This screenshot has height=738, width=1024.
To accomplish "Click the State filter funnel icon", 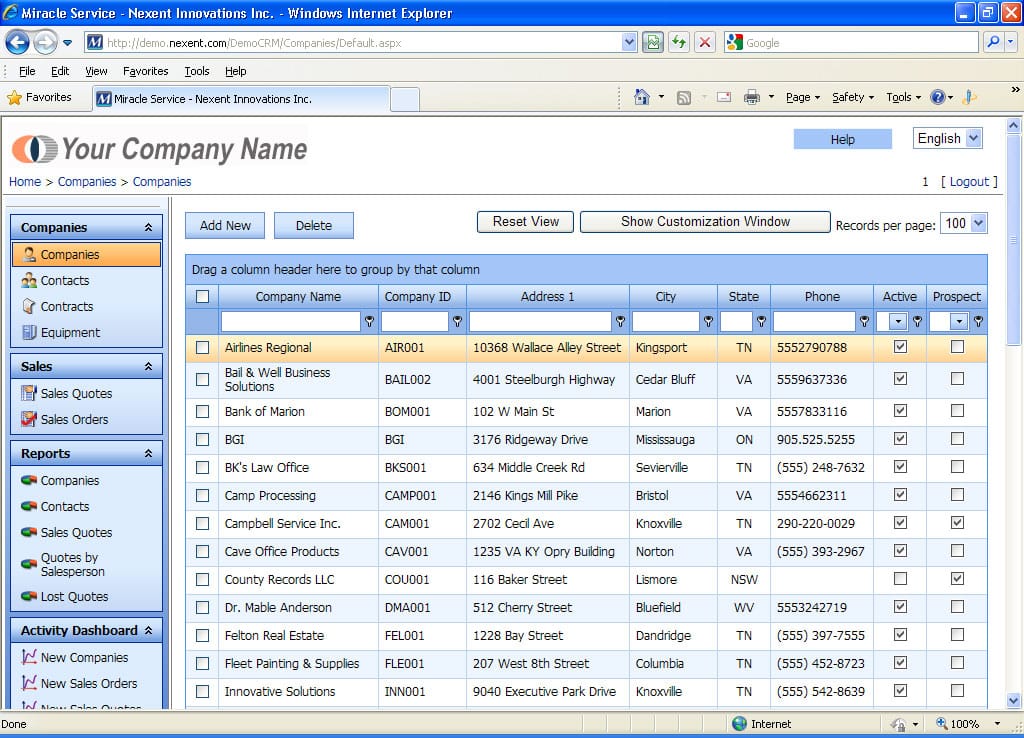I will pyautogui.click(x=761, y=321).
